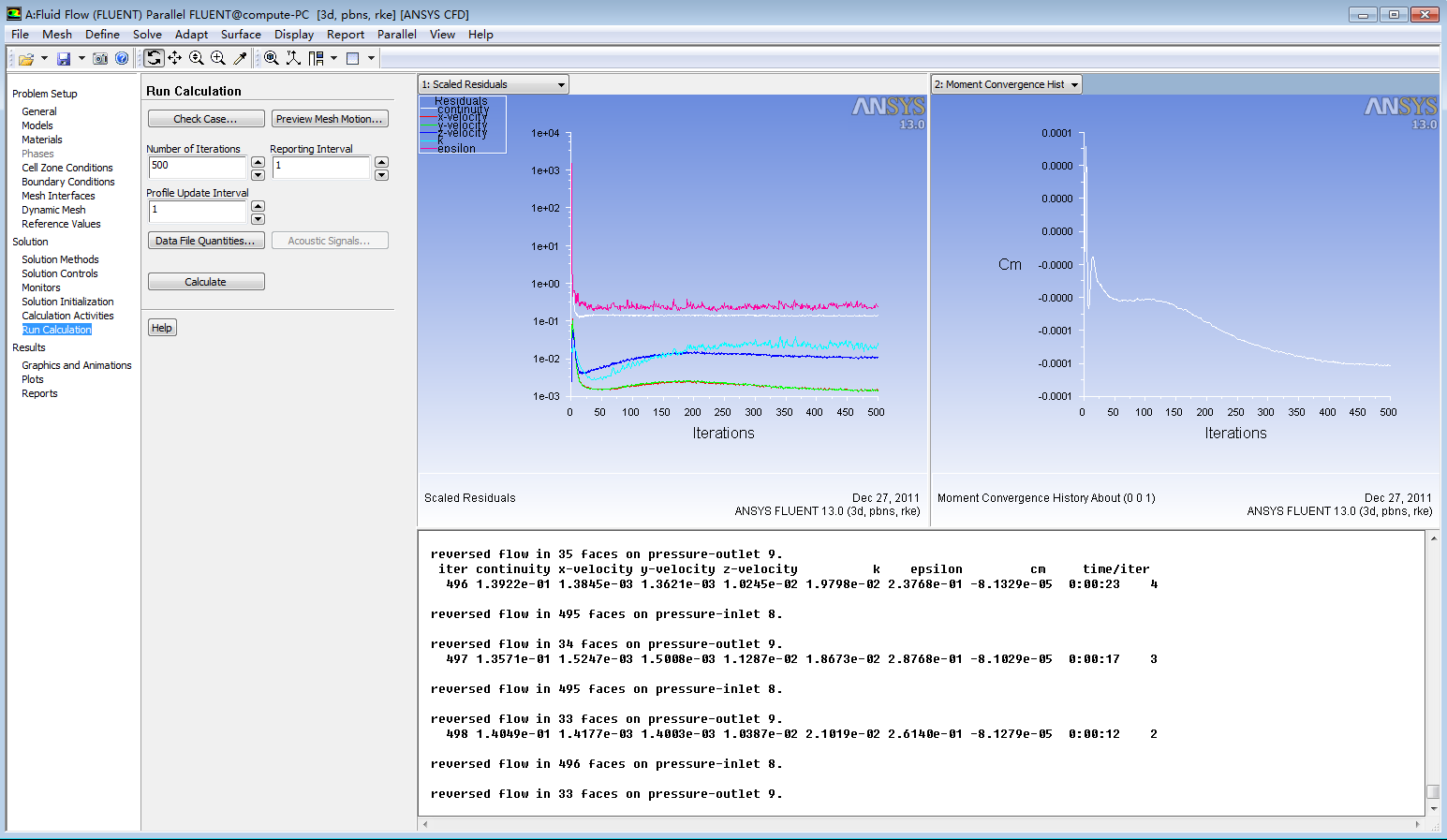Open the Parallel menu
Viewport: 1447px width, 840px height.
point(396,35)
